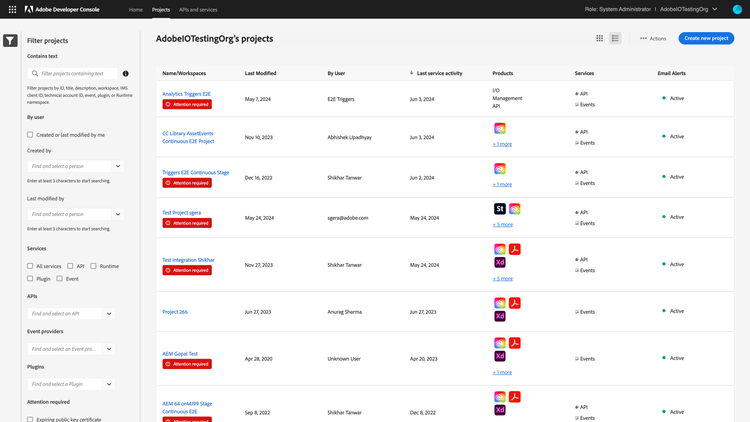
Task: Check Created or last modified by me
Action: pyautogui.click(x=30, y=135)
